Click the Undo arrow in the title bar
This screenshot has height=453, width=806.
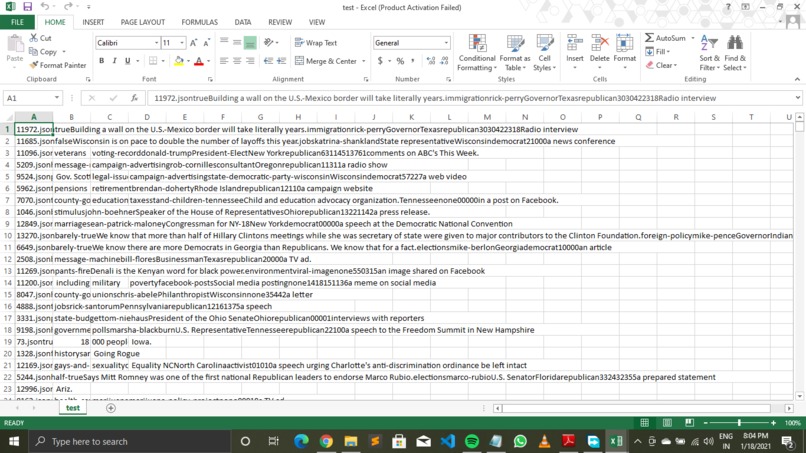[x=45, y=7]
